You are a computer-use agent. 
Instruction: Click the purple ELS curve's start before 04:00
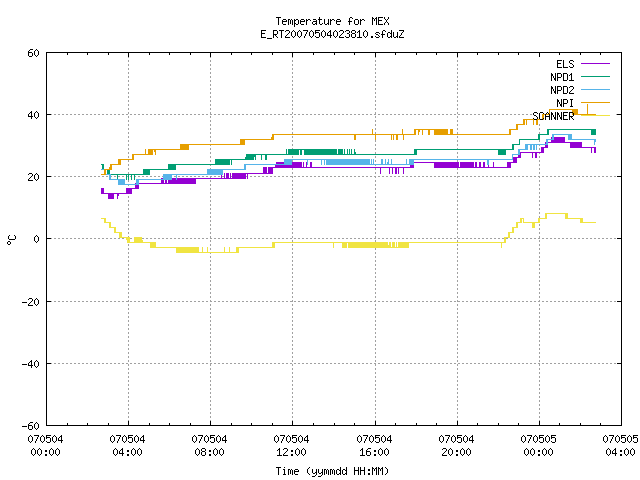pos(102,191)
